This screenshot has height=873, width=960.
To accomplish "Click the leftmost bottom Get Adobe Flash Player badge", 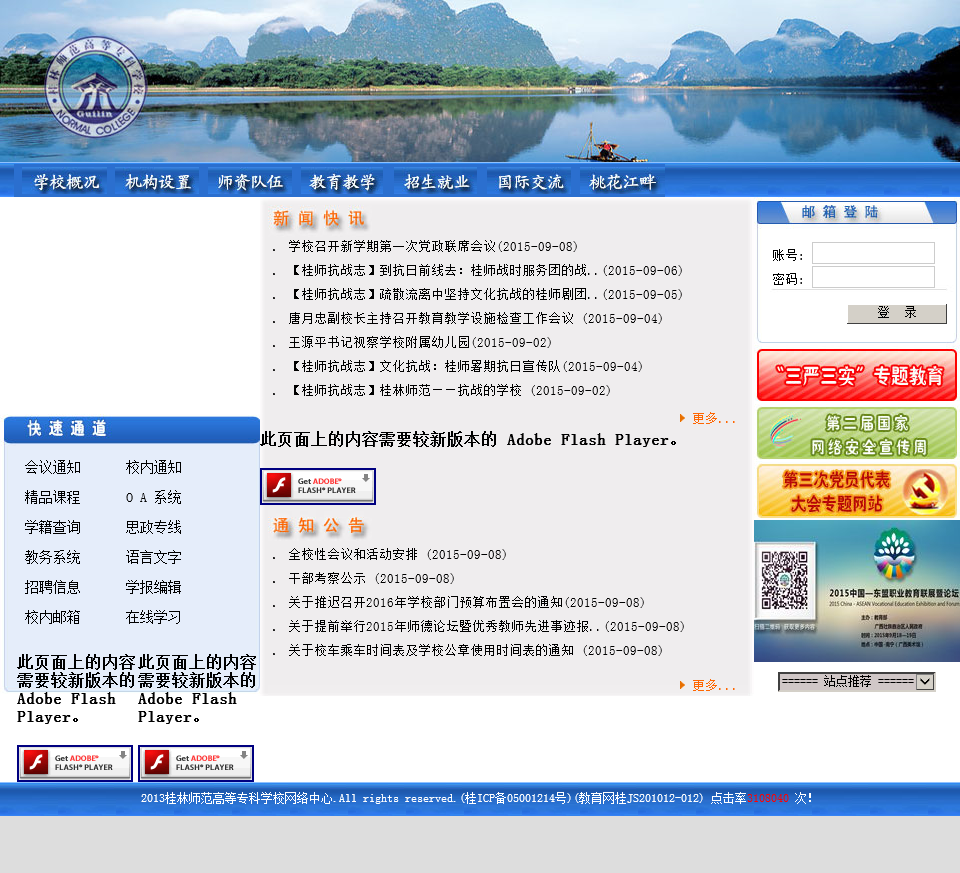I will 75,763.
